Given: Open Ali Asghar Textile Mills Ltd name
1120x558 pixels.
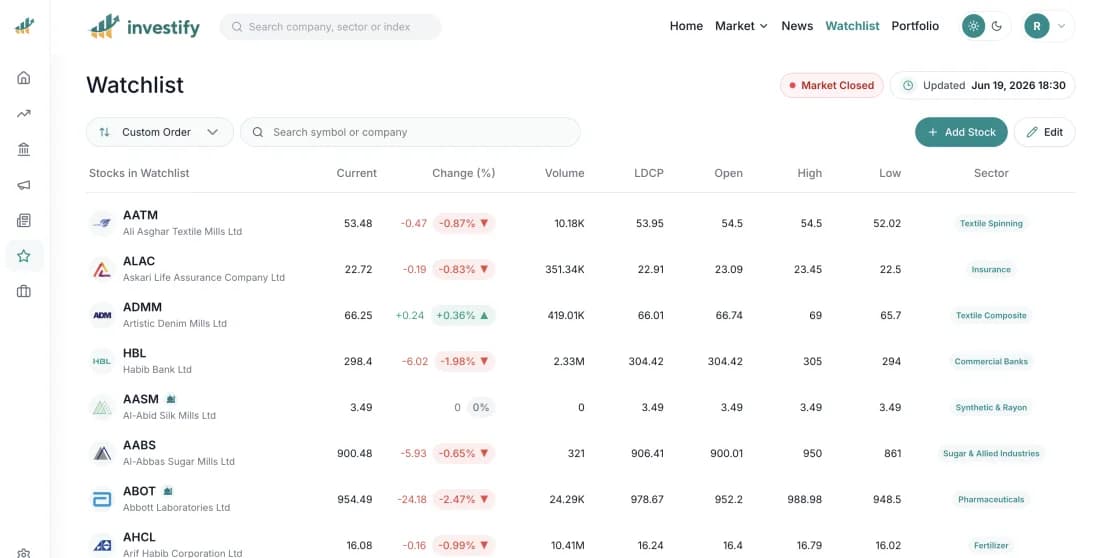Looking at the screenshot, I should 182,231.
